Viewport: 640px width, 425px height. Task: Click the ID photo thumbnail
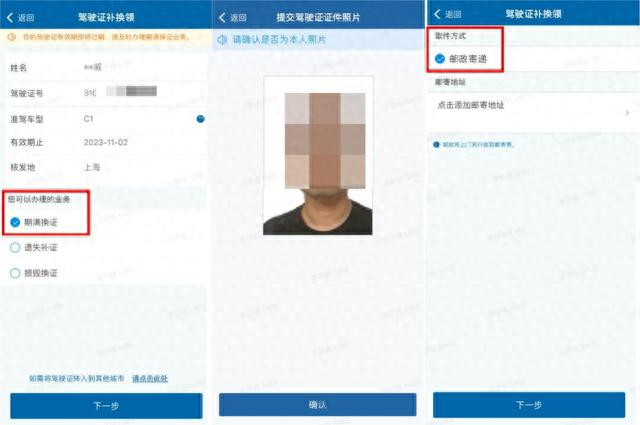[x=318, y=155]
